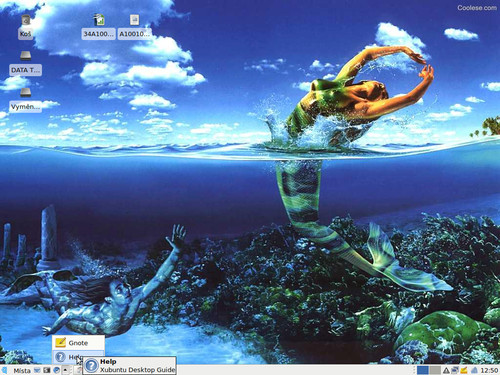Open the Místa places menu
The height and width of the screenshot is (375, 500).
22,370
